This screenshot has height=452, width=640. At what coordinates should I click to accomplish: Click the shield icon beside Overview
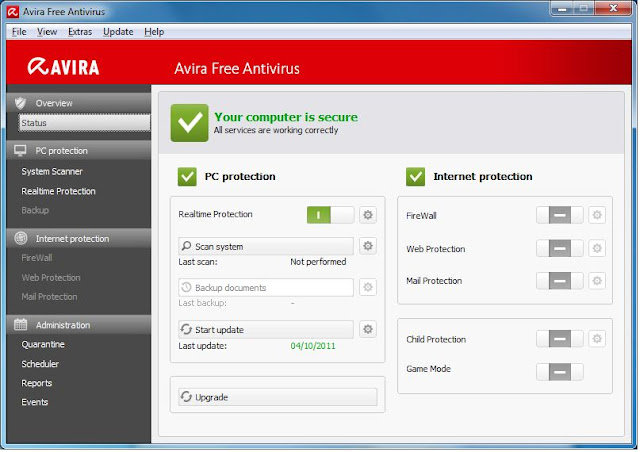[20, 103]
